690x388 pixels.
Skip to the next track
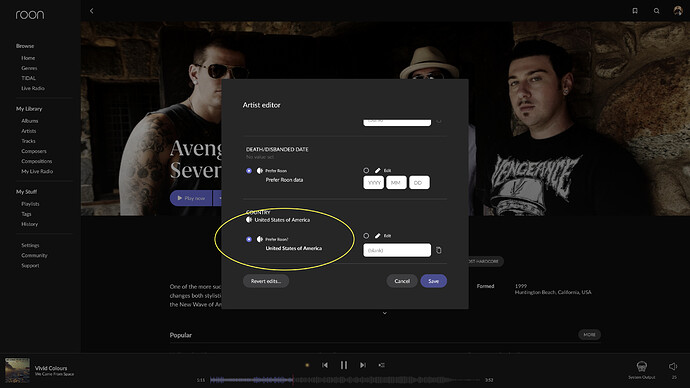[x=363, y=365]
